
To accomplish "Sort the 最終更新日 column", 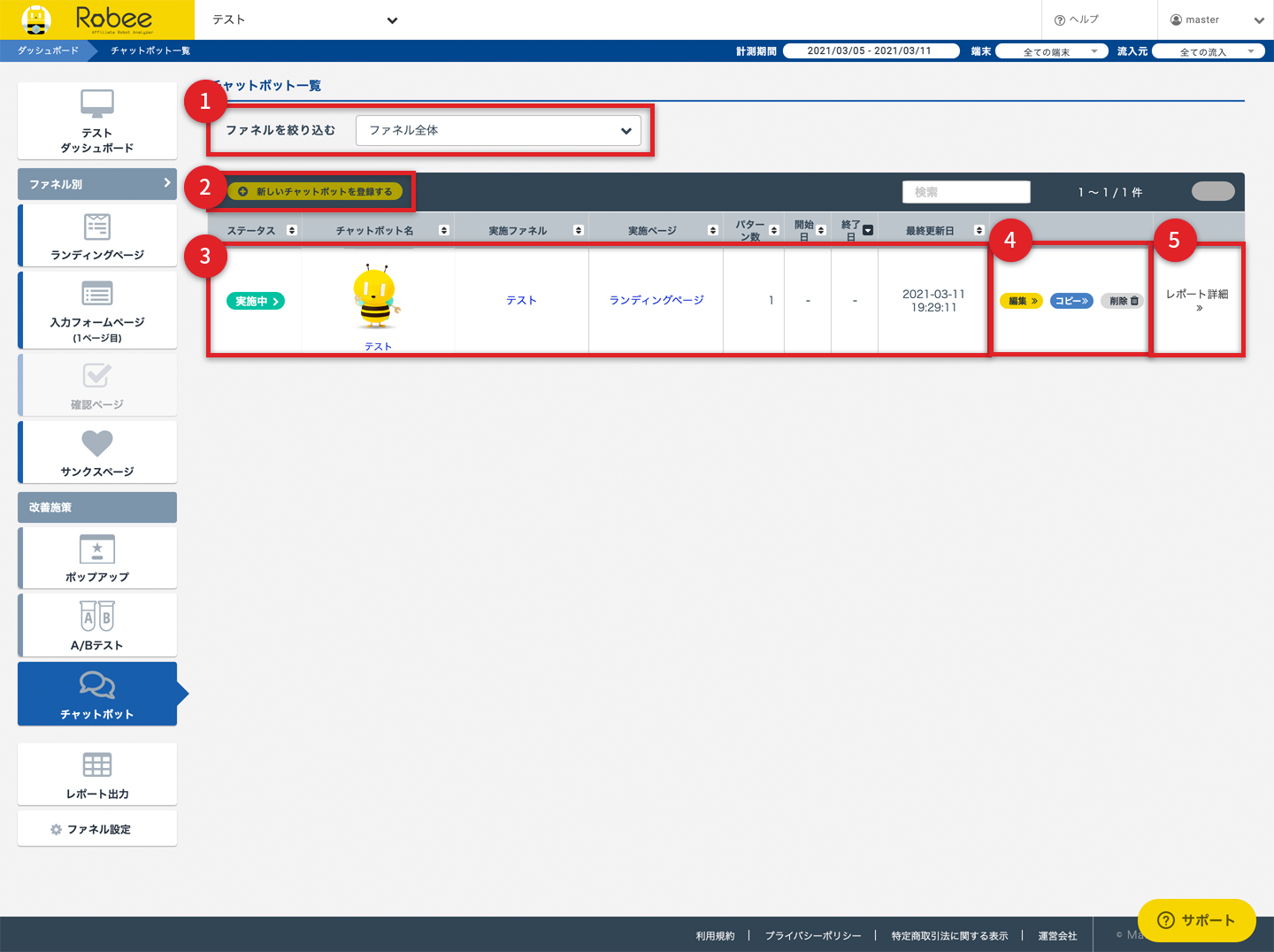I will click(979, 231).
